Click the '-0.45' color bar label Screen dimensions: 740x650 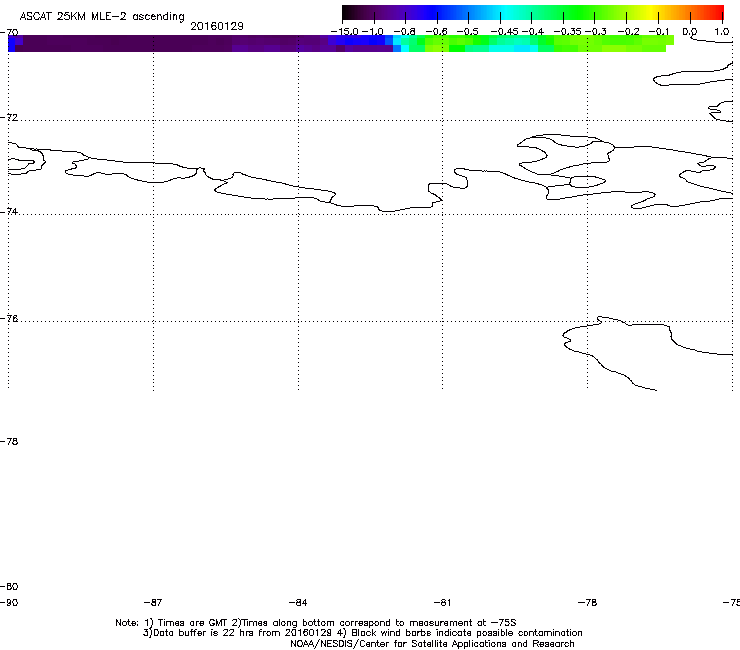505,32
